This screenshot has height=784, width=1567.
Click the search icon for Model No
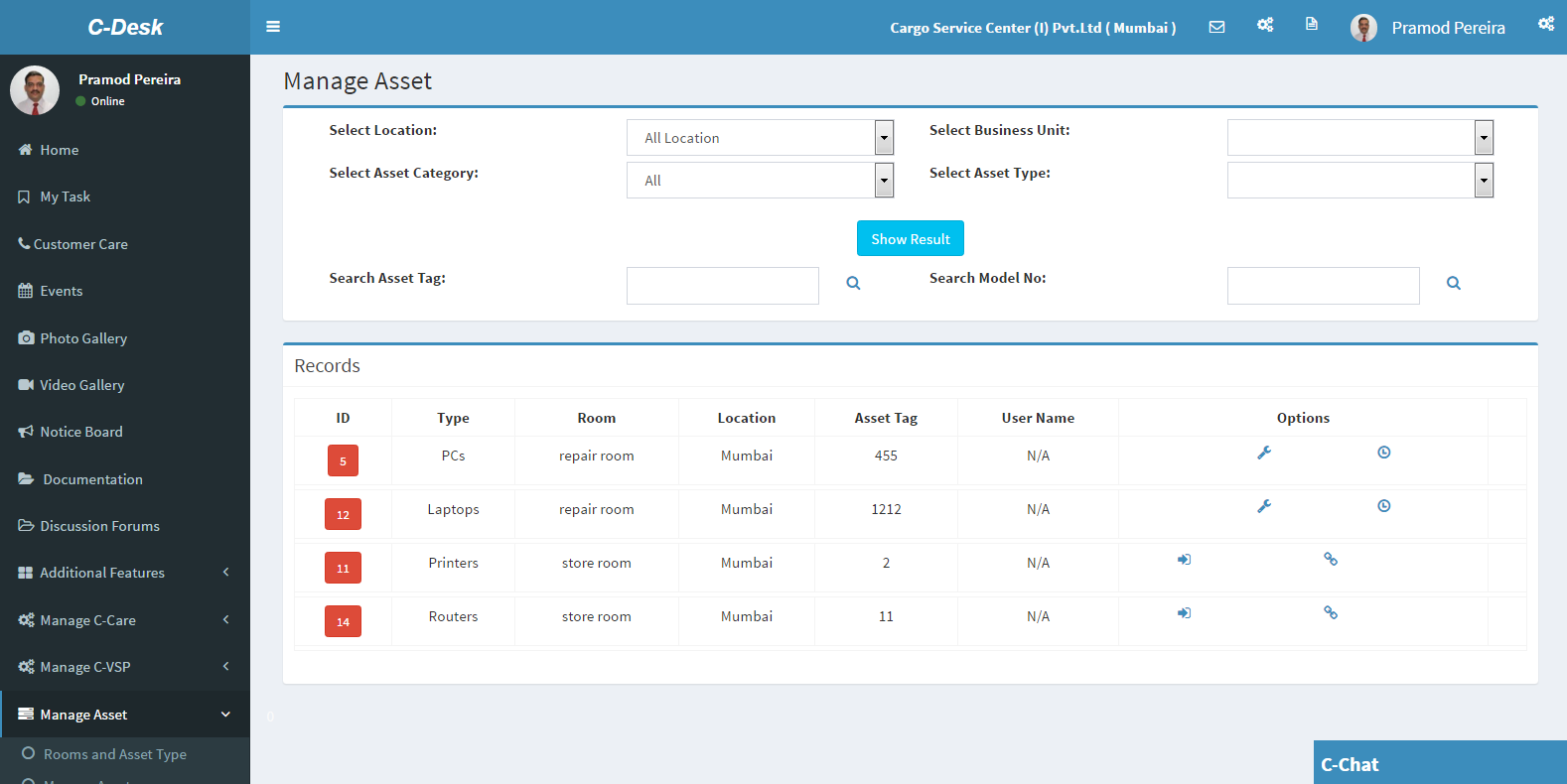(1454, 283)
